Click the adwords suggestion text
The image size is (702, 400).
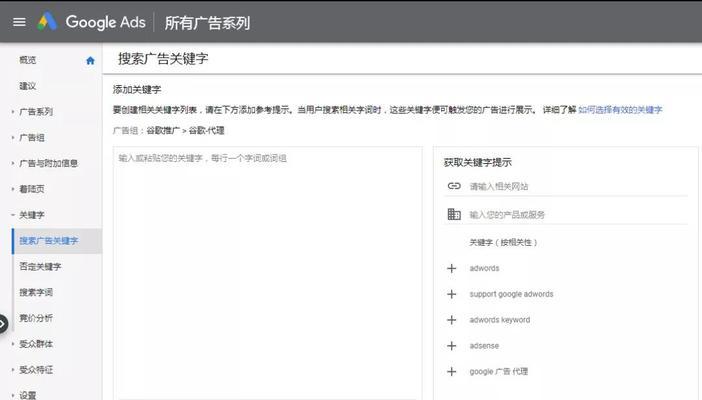pyautogui.click(x=484, y=268)
